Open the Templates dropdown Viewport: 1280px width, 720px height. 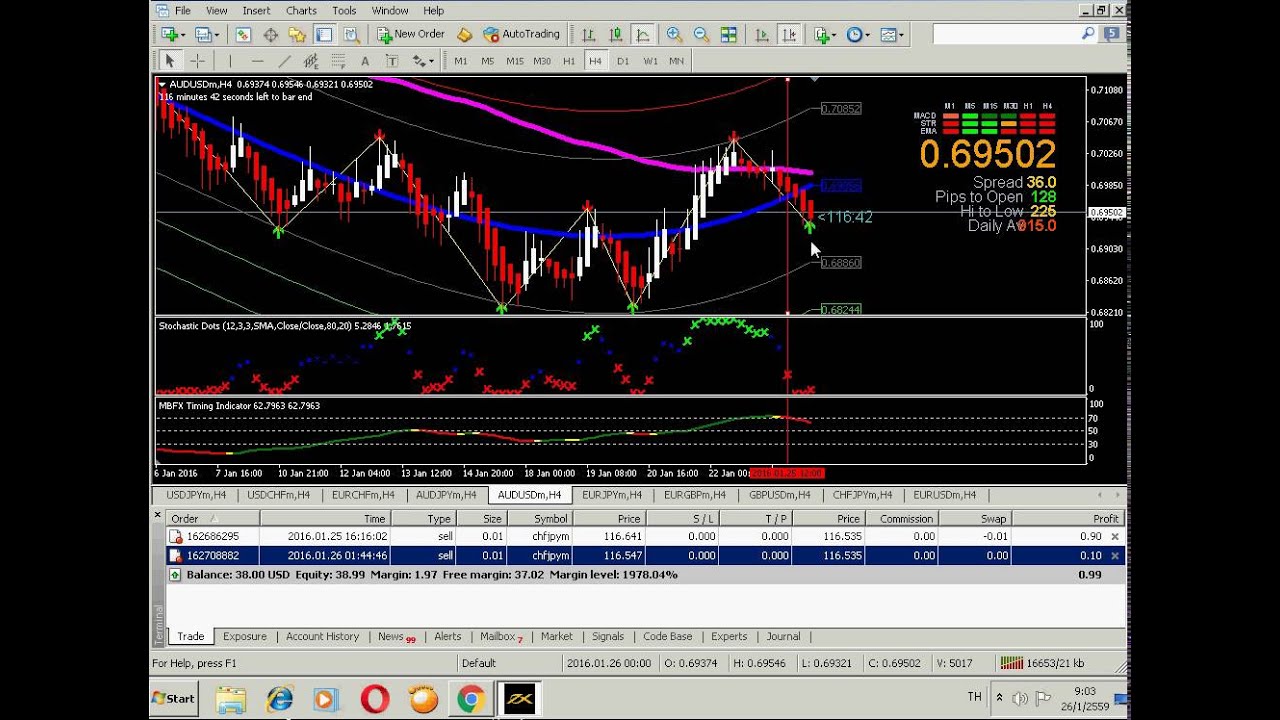[x=890, y=34]
